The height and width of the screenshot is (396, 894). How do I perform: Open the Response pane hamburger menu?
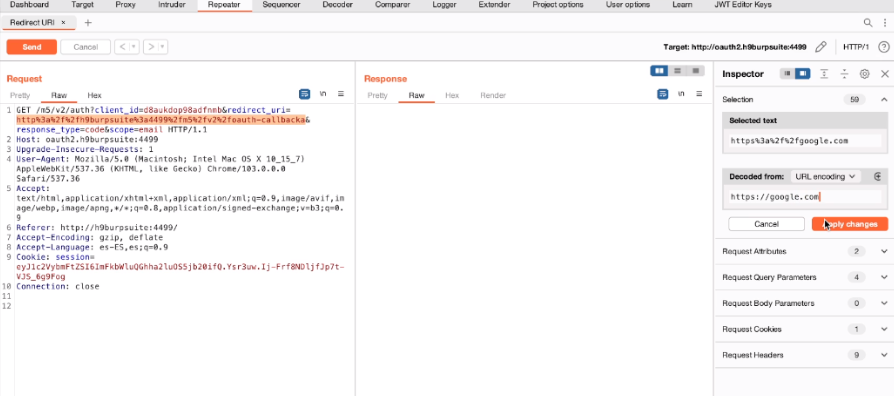[699, 94]
